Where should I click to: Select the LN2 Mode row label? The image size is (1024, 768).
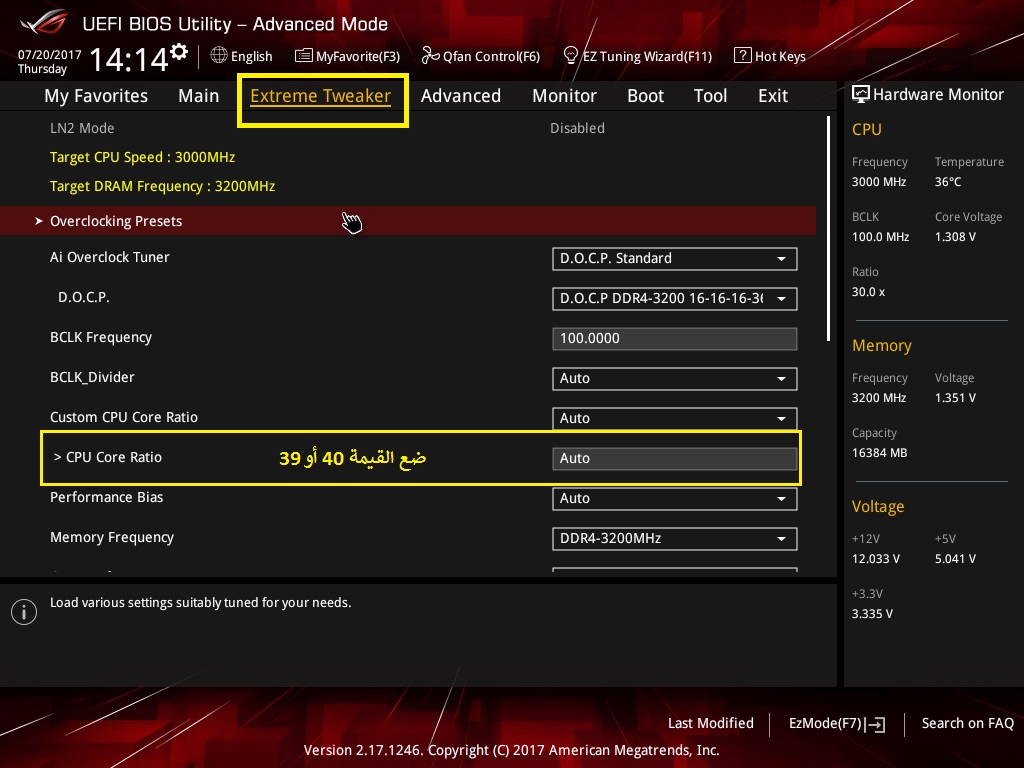pyautogui.click(x=82, y=128)
